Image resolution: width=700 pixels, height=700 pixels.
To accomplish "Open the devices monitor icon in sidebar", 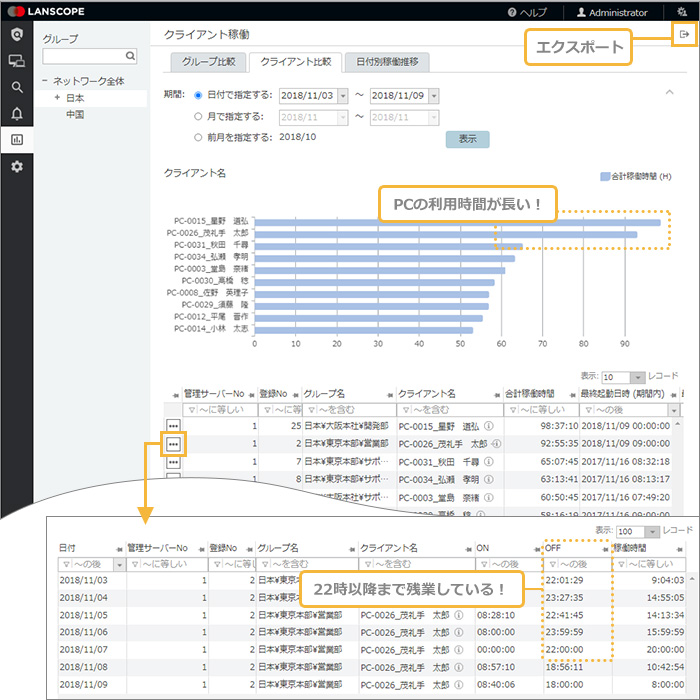I will tap(16, 61).
